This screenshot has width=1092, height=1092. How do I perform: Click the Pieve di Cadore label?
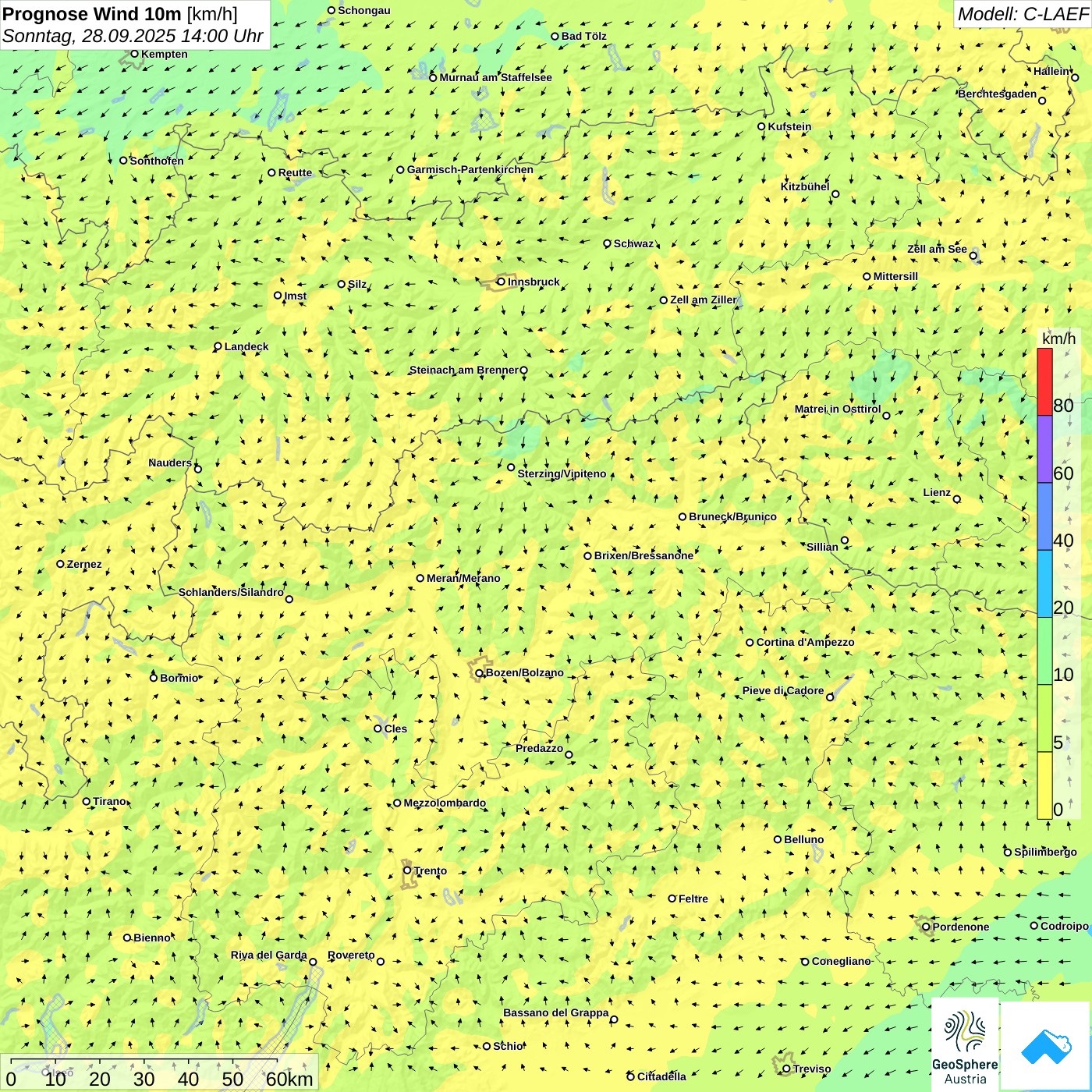[783, 690]
